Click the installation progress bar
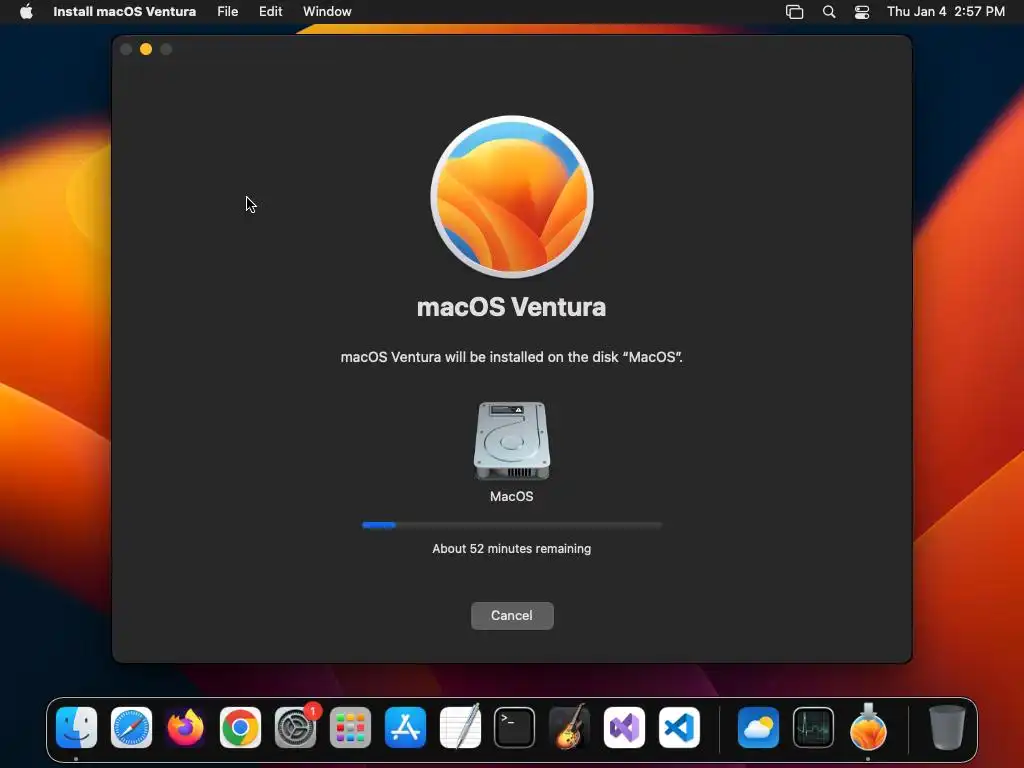 pyautogui.click(x=512, y=525)
